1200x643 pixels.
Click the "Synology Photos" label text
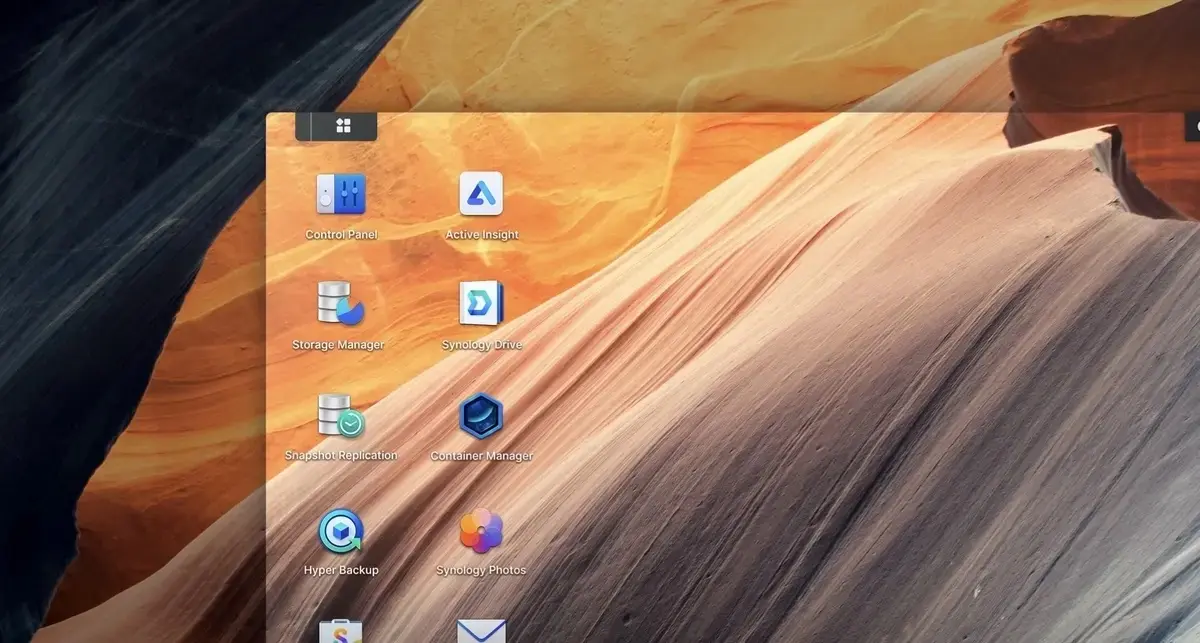481,570
